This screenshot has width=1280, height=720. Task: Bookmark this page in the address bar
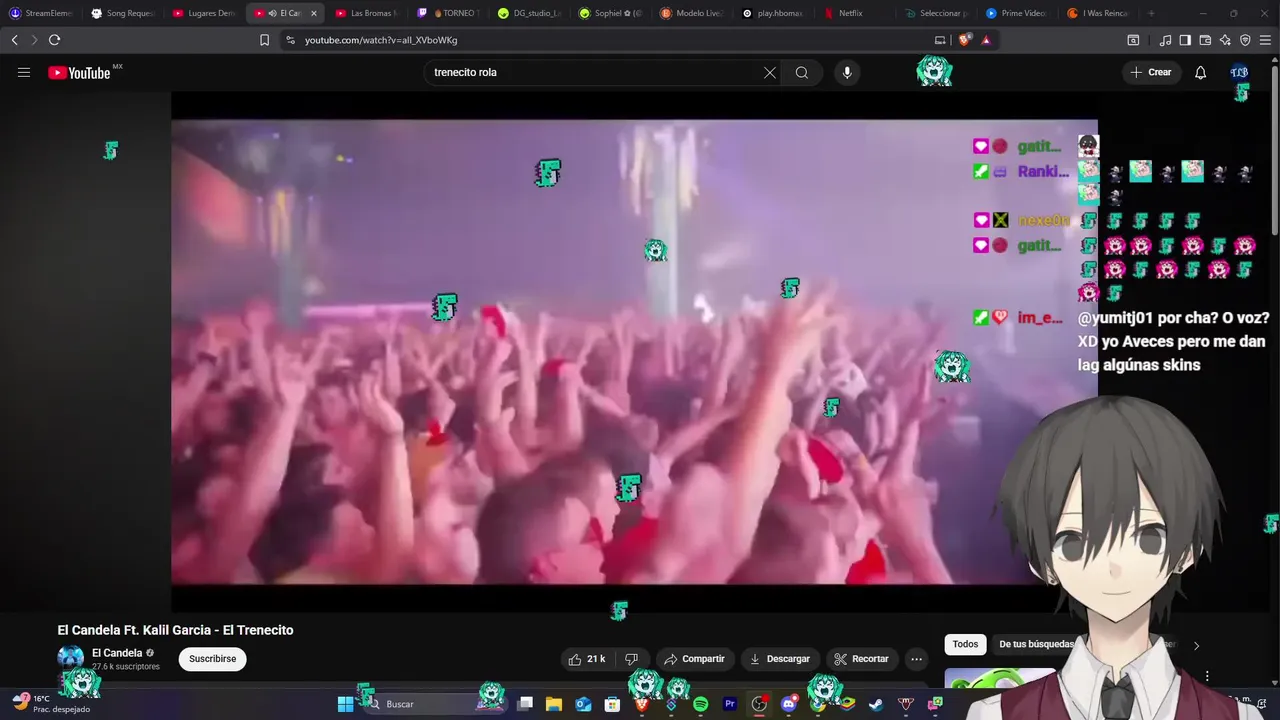click(264, 40)
